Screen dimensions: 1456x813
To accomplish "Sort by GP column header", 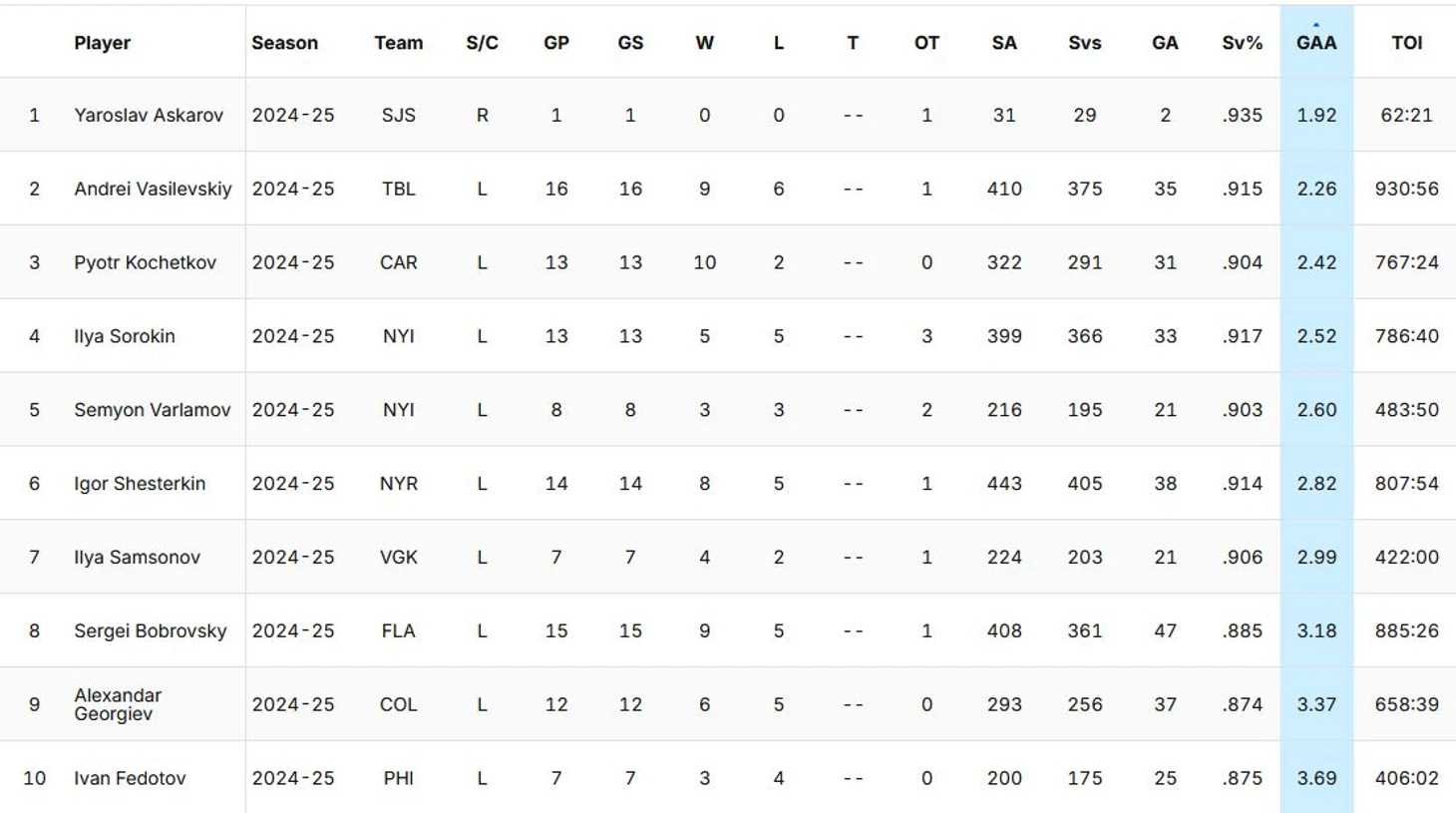I will [x=556, y=43].
